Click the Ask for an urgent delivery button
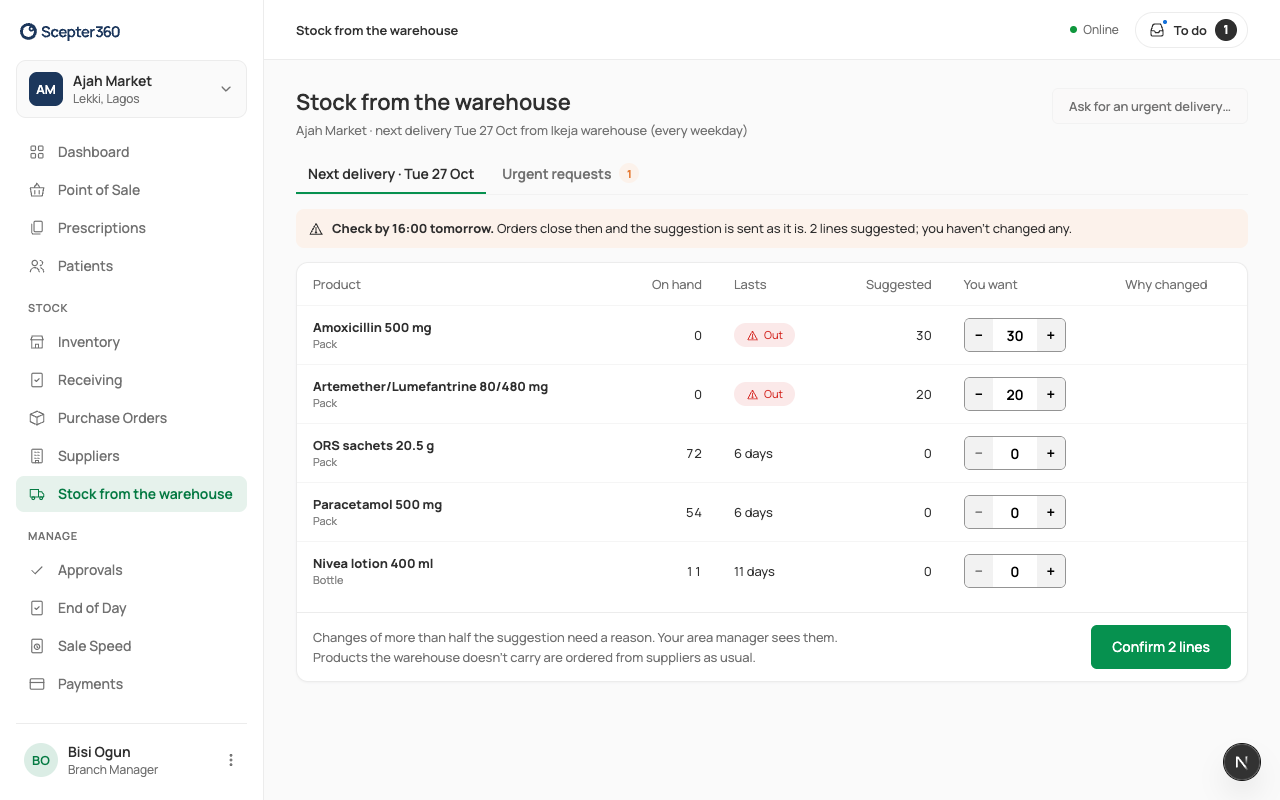Screen dimensions: 1280x800 coord(1150,106)
